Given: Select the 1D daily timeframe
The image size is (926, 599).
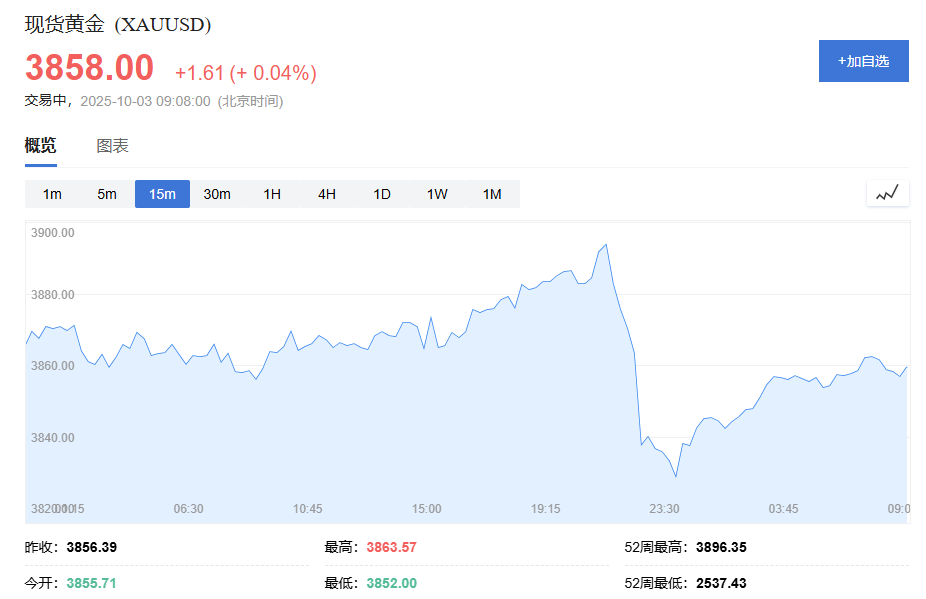Looking at the screenshot, I should [x=381, y=193].
